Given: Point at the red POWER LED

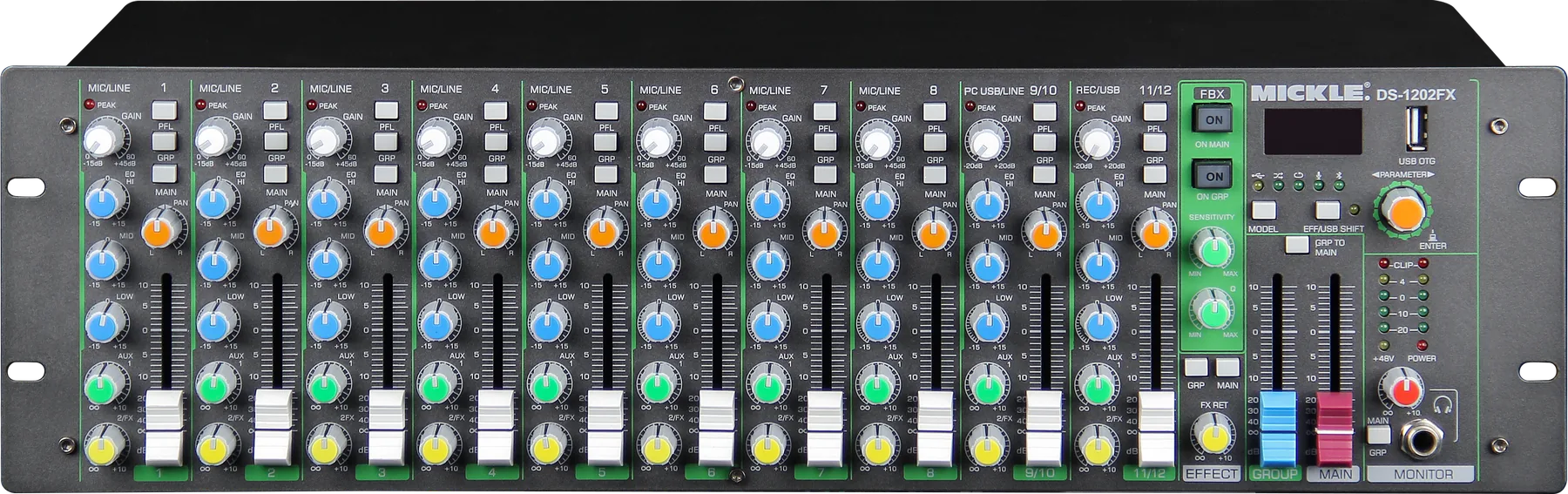Looking at the screenshot, I should 1423,345.
